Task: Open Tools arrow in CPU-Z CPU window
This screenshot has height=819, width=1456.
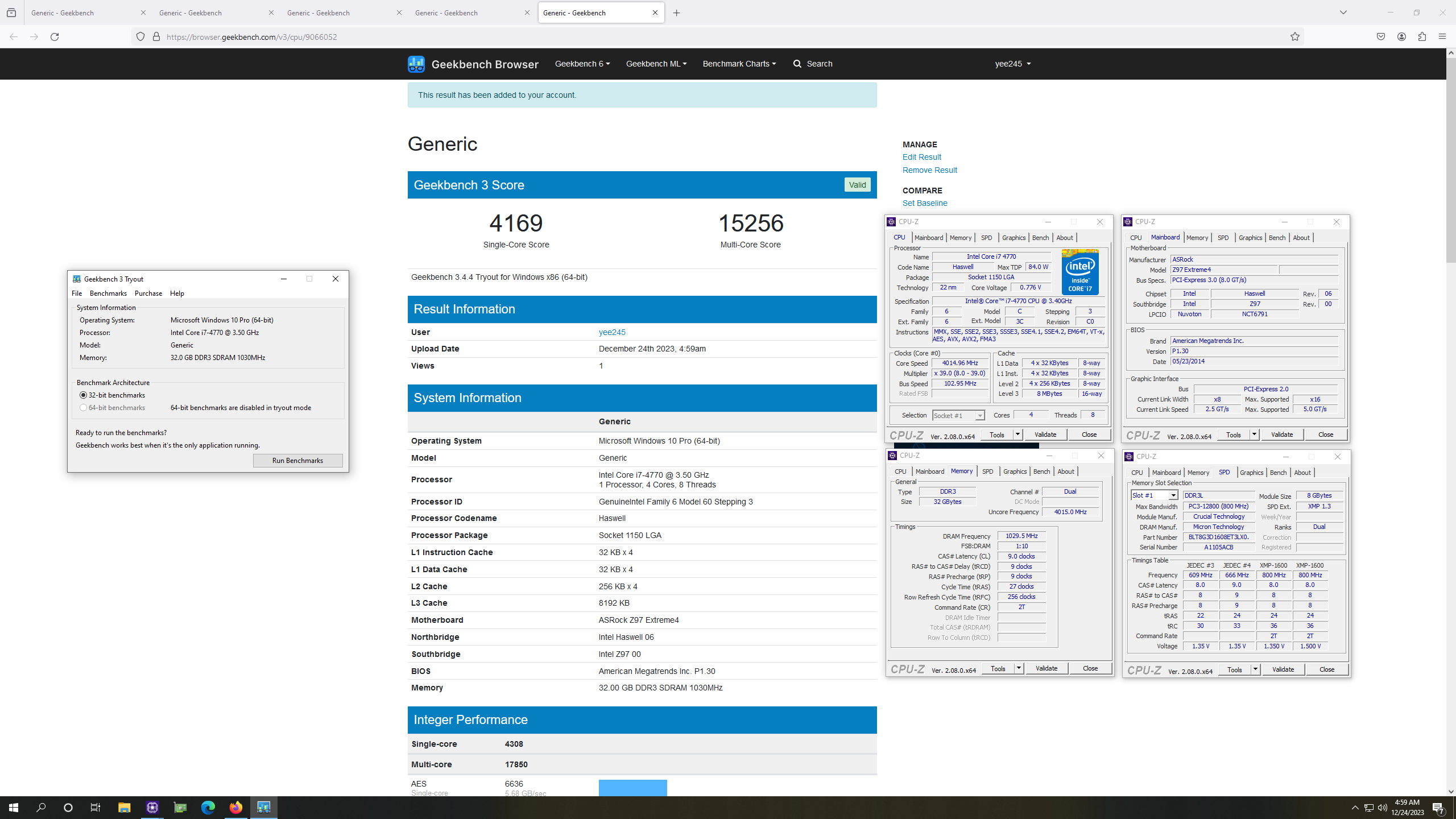Action: coord(1017,435)
